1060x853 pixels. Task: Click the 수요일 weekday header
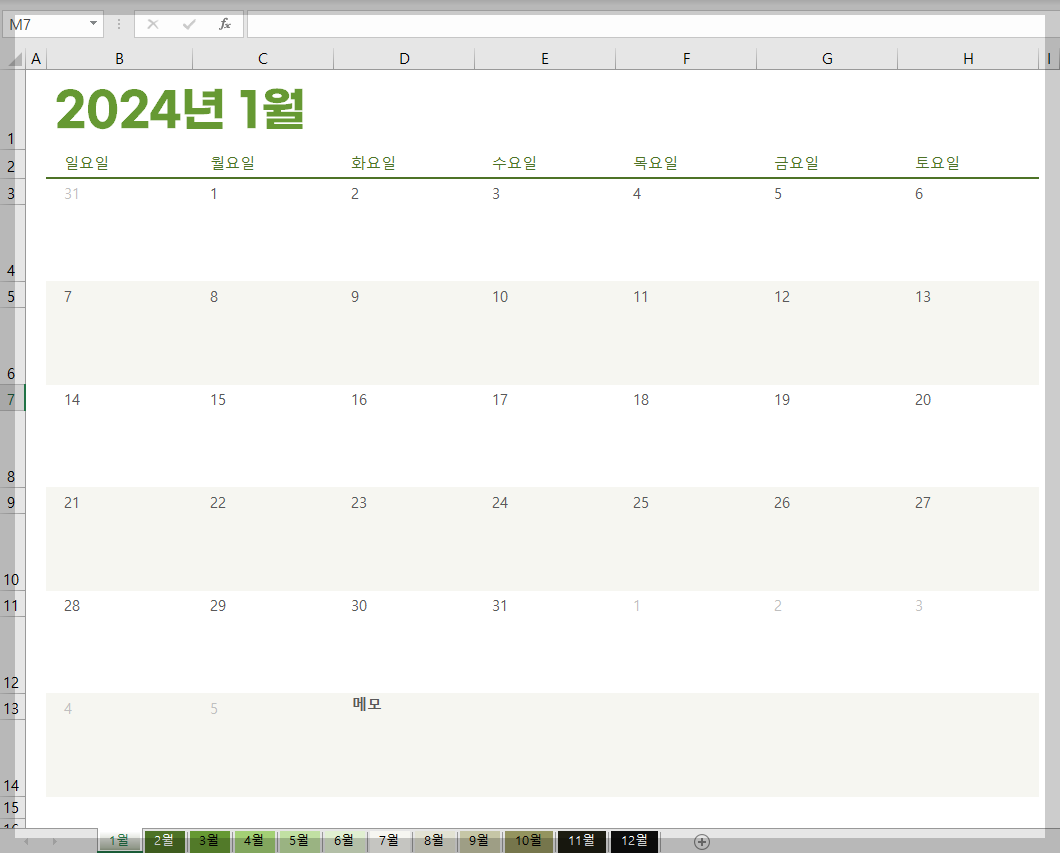pos(514,163)
